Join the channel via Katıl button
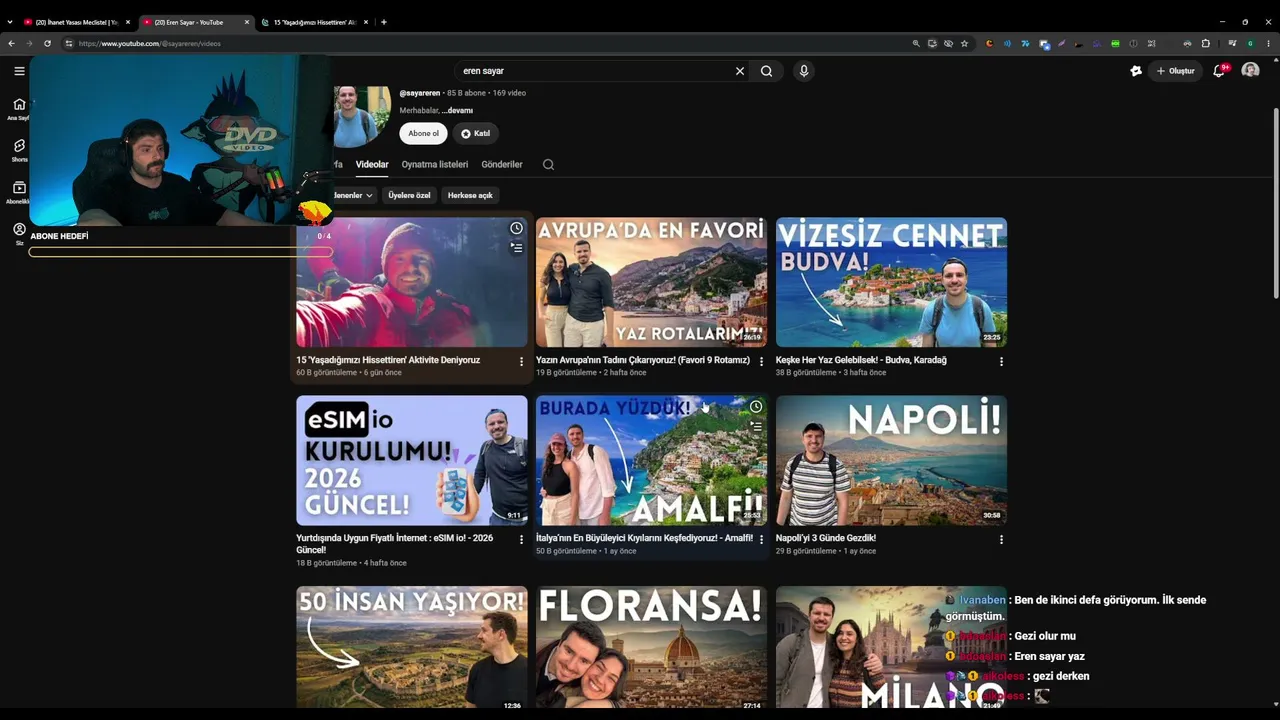1280x720 pixels. tap(475, 133)
